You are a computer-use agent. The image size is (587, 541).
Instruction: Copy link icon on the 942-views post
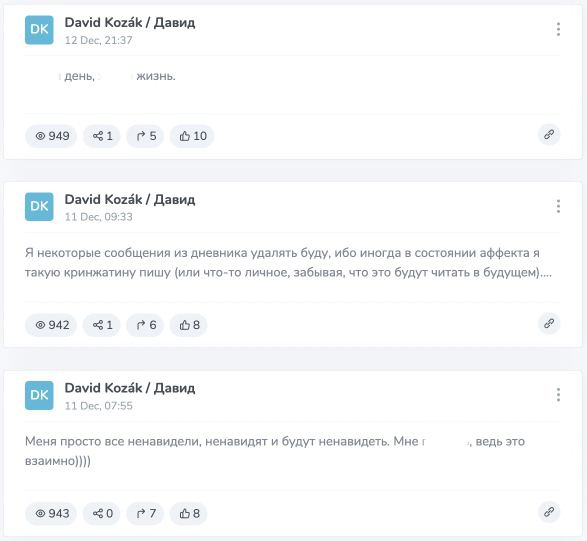pyautogui.click(x=549, y=323)
